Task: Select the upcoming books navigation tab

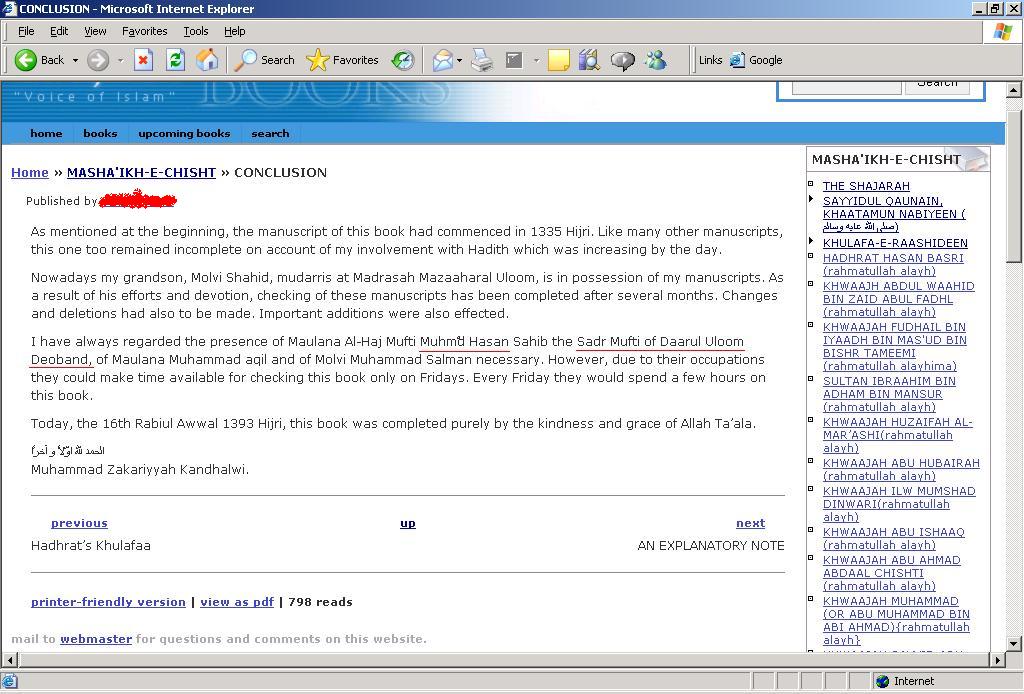Action: (184, 133)
